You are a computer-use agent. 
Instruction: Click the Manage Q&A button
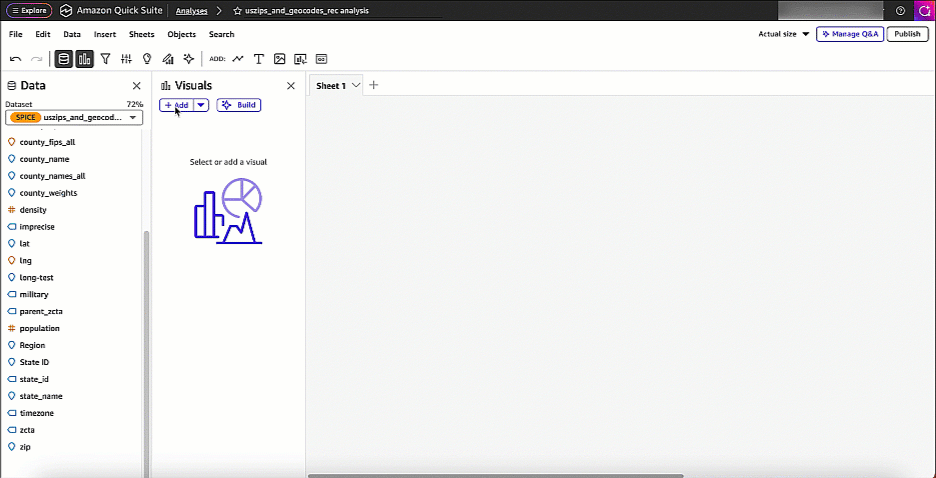(x=849, y=34)
